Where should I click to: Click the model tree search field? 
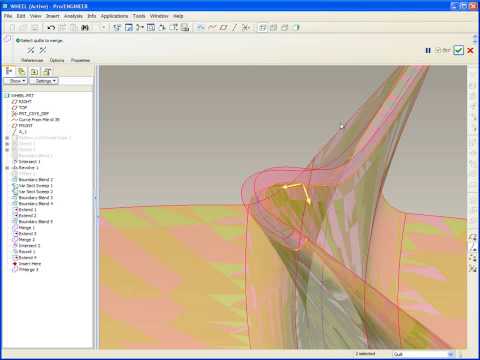[76, 81]
